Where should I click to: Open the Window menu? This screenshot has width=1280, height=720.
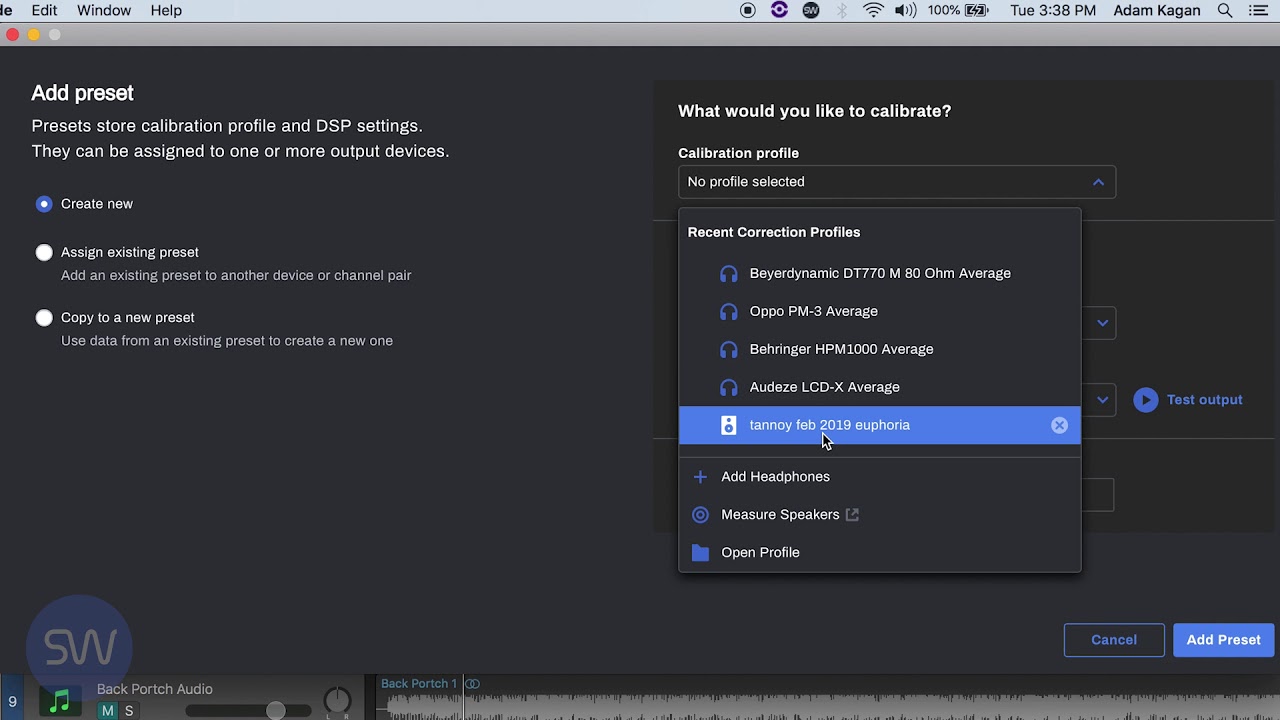[104, 10]
